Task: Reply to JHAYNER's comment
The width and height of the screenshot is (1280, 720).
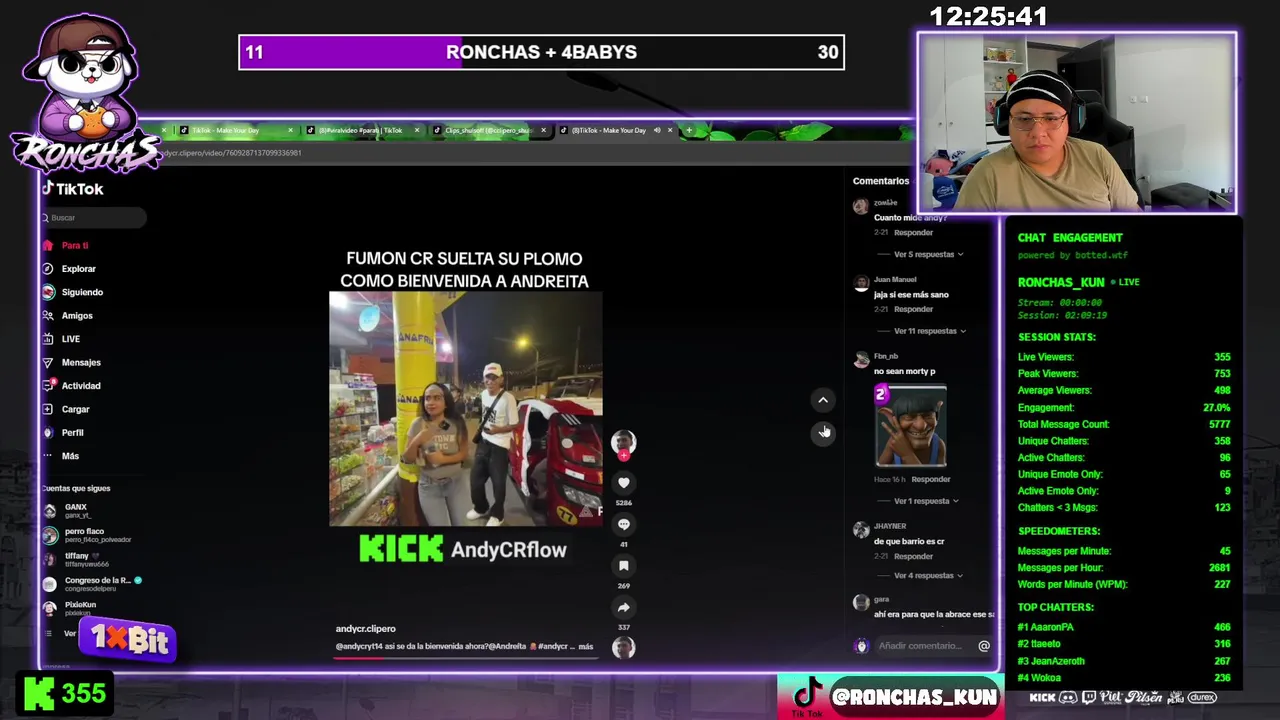Action: (x=913, y=556)
